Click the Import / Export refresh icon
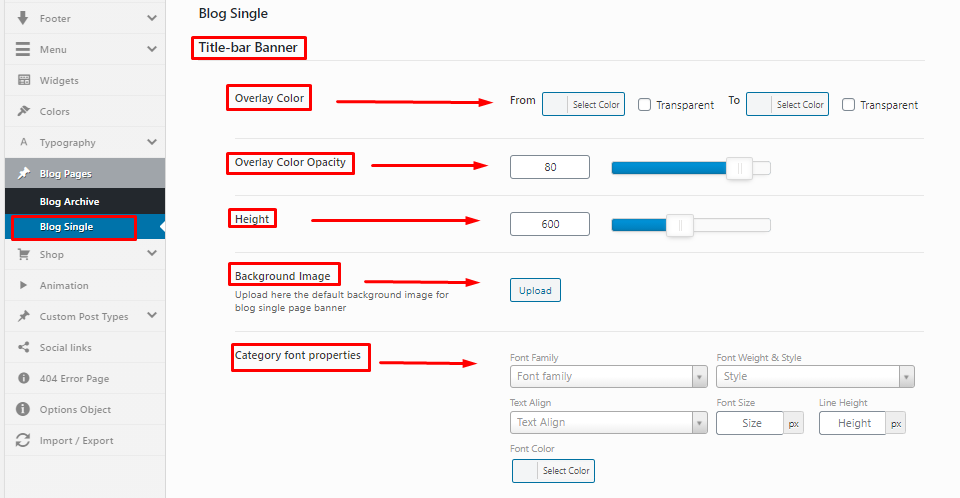The height and width of the screenshot is (498, 960). pos(23,440)
